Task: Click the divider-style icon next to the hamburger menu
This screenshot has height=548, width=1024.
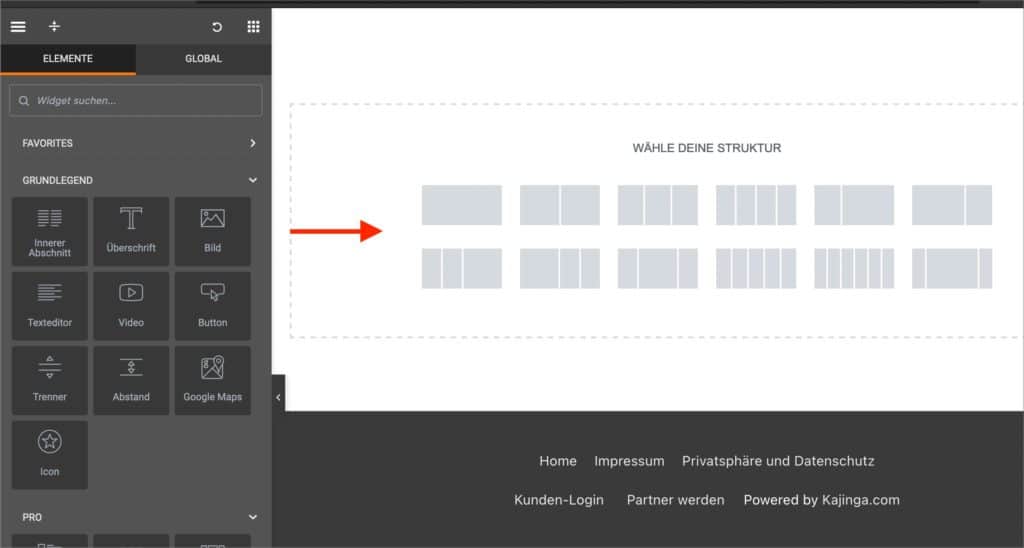Action: tap(54, 26)
